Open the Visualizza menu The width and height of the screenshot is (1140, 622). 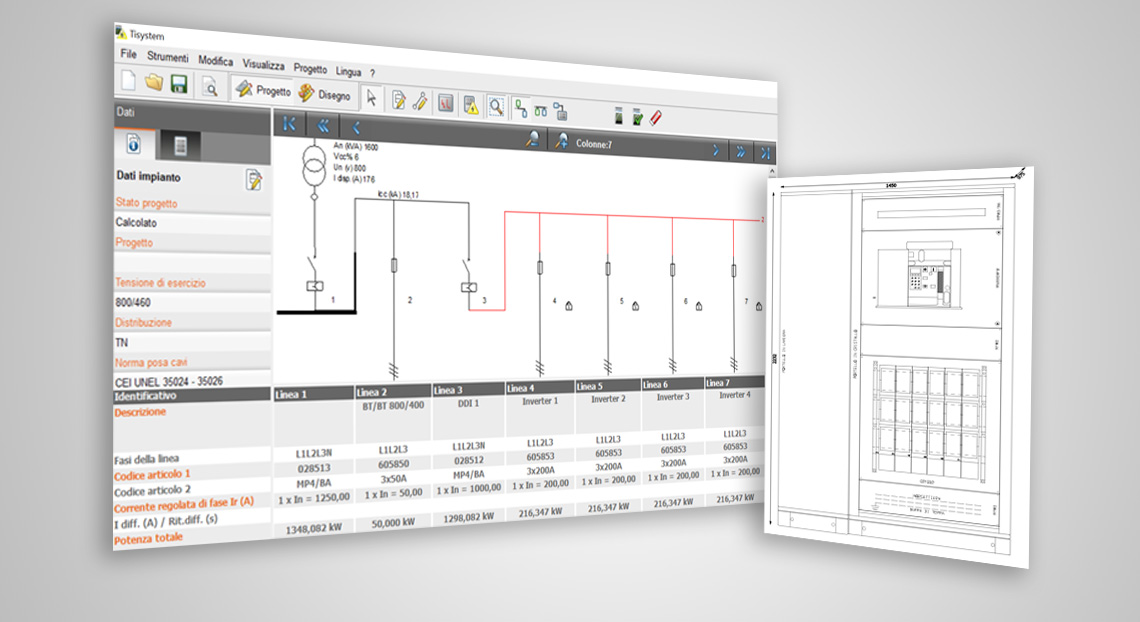[x=263, y=64]
